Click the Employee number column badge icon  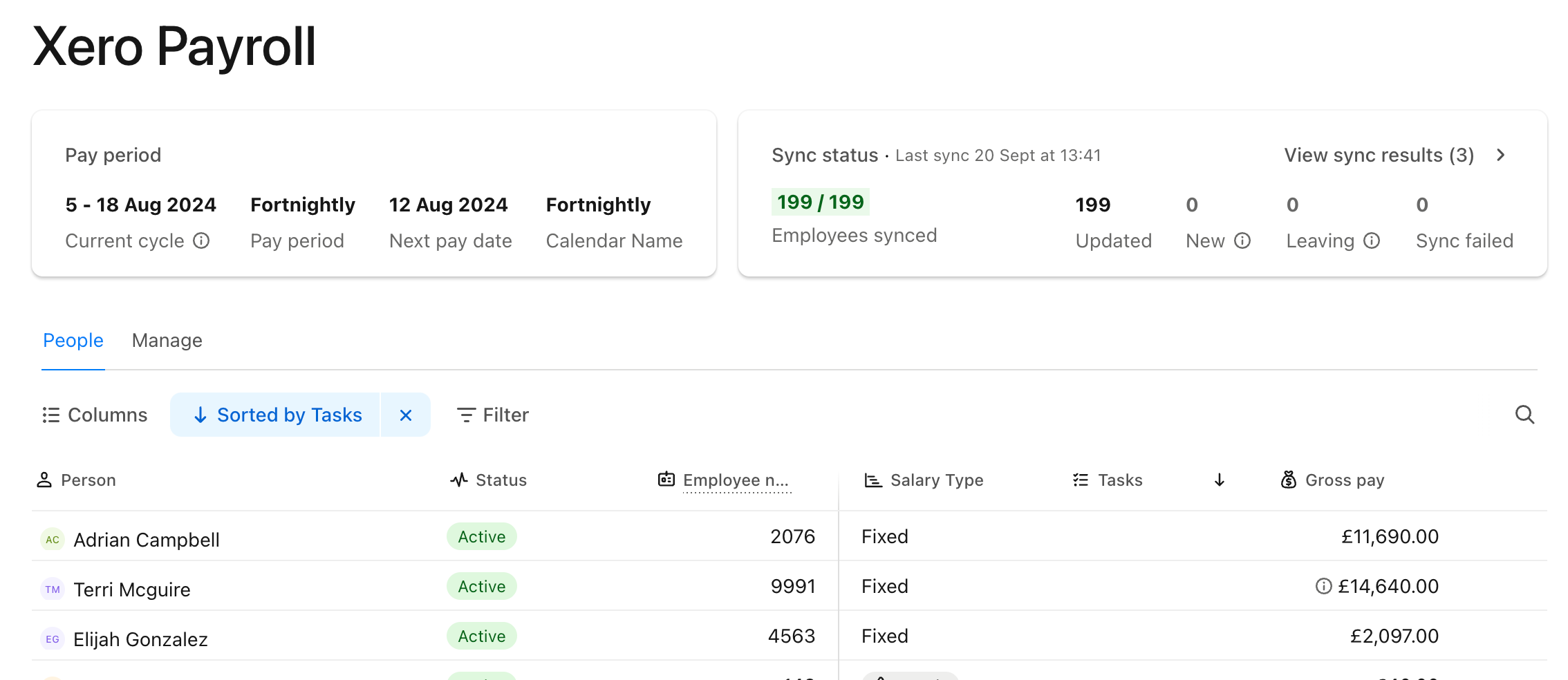666,480
